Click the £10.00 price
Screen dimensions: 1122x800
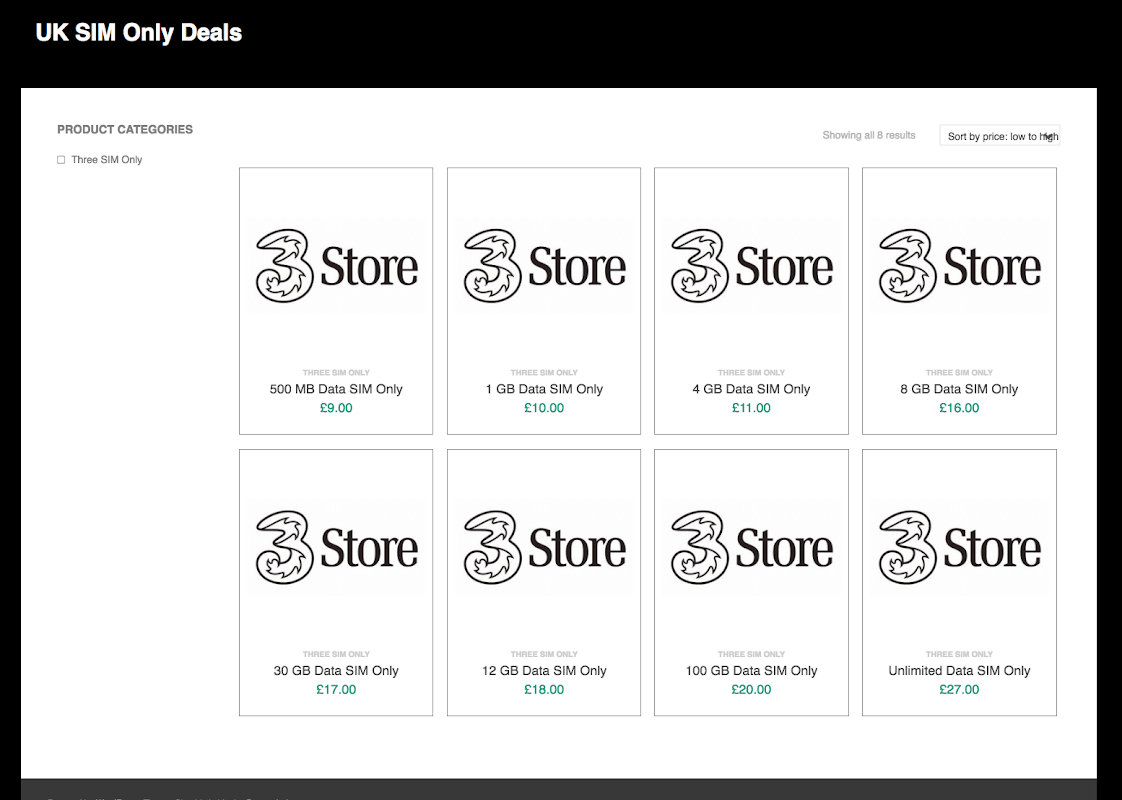pyautogui.click(x=544, y=408)
